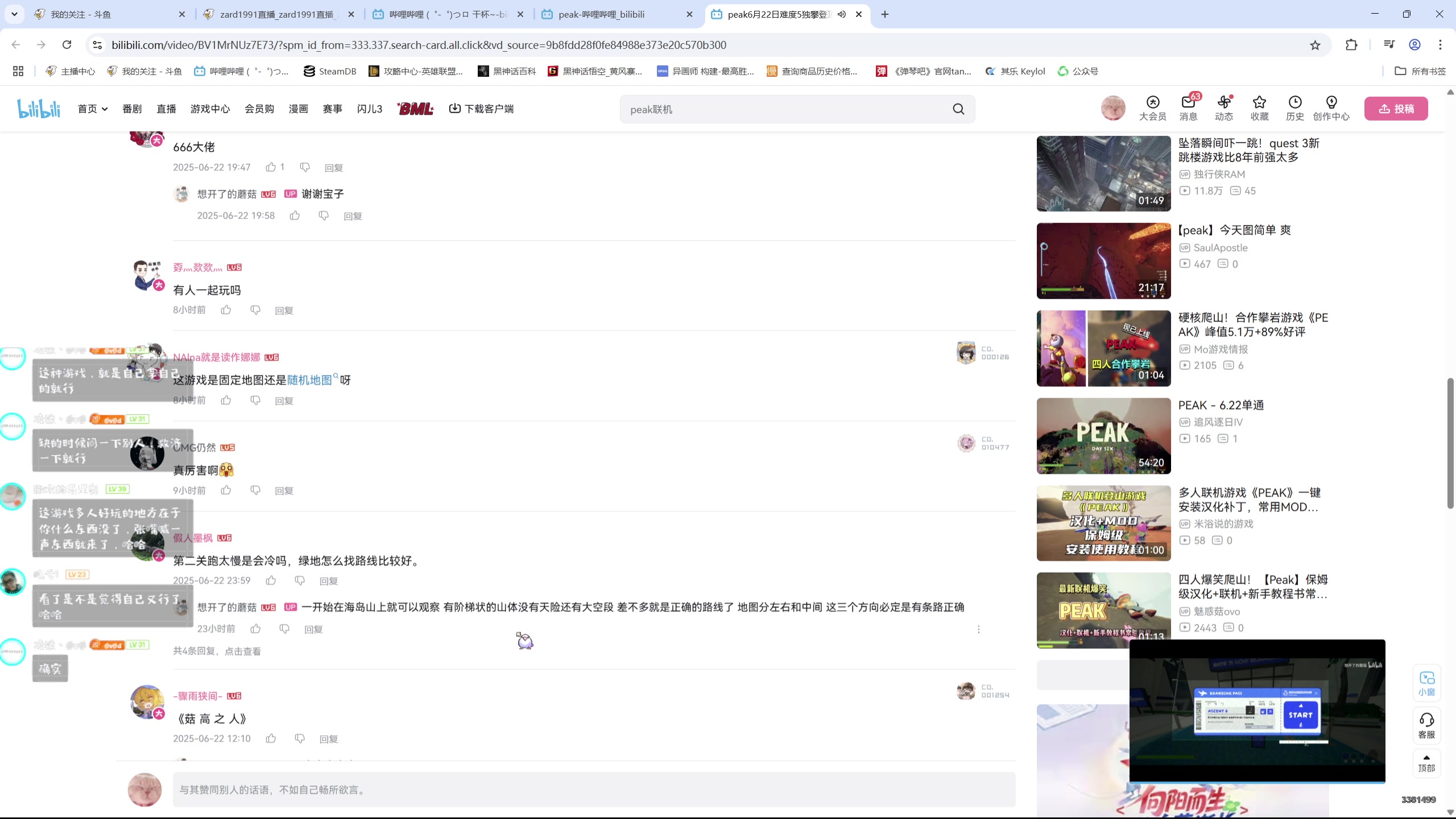This screenshot has width=1456, height=819.
Task: Open the 创作中心 icon
Action: 1331,108
